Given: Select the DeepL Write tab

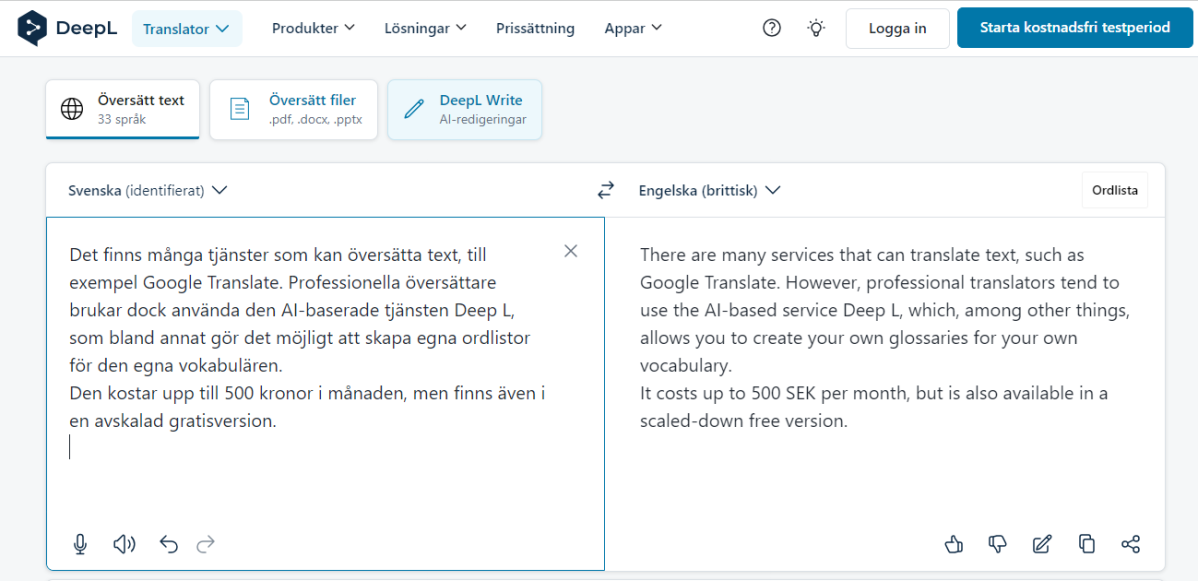Looking at the screenshot, I should [x=464, y=109].
